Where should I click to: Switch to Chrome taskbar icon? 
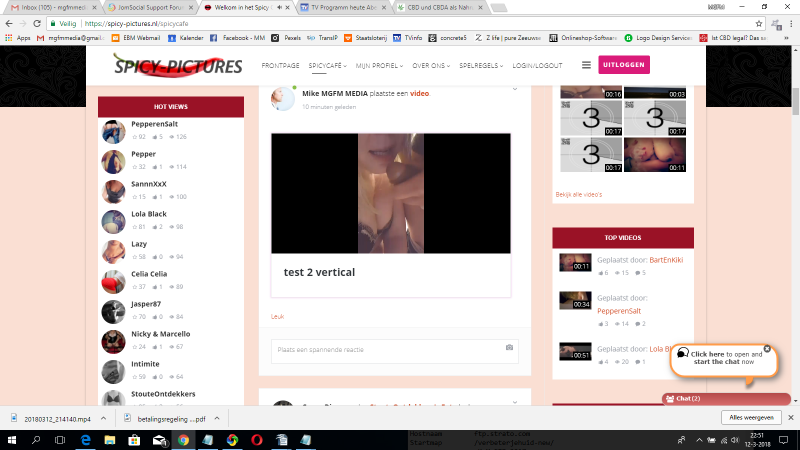[x=183, y=440]
